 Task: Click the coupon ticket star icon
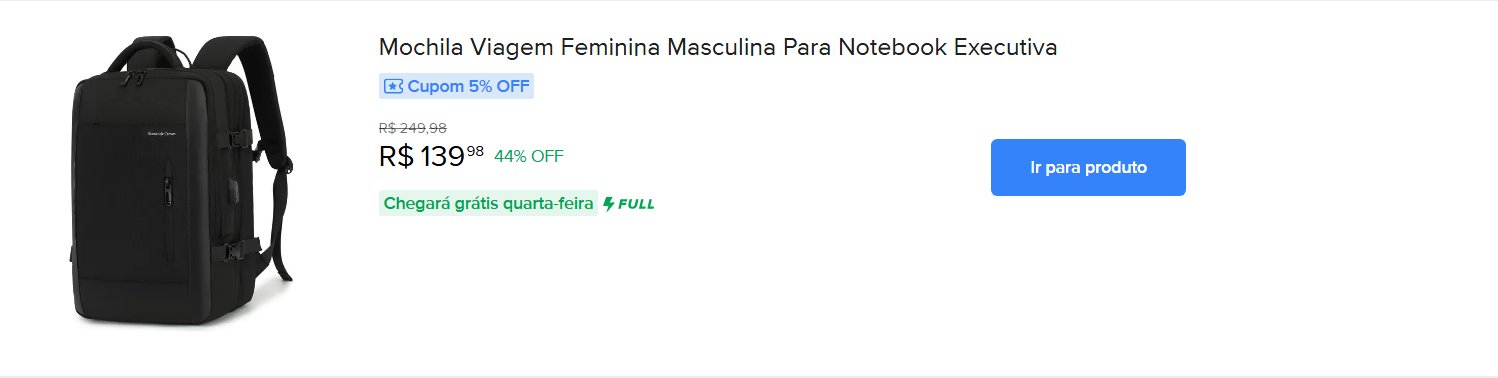pos(393,86)
